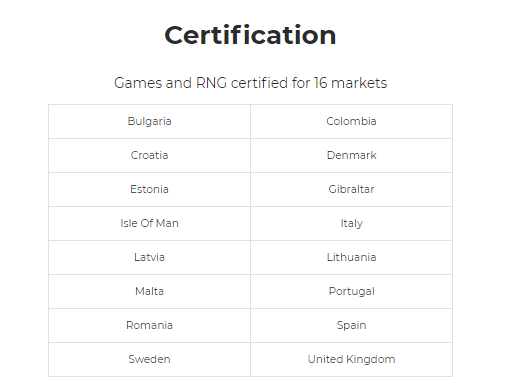Click the word RNG in the subtitle

[211, 83]
